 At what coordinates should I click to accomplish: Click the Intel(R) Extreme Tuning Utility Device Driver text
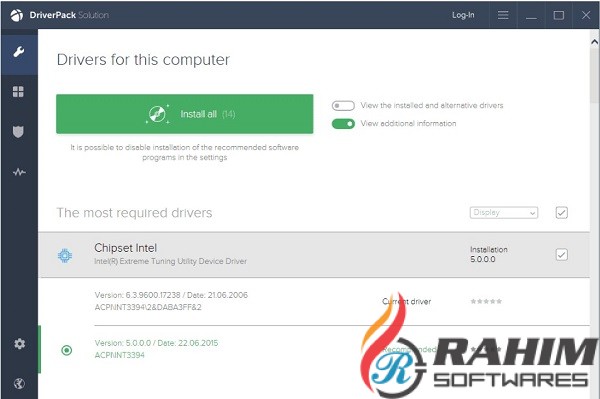click(x=170, y=261)
